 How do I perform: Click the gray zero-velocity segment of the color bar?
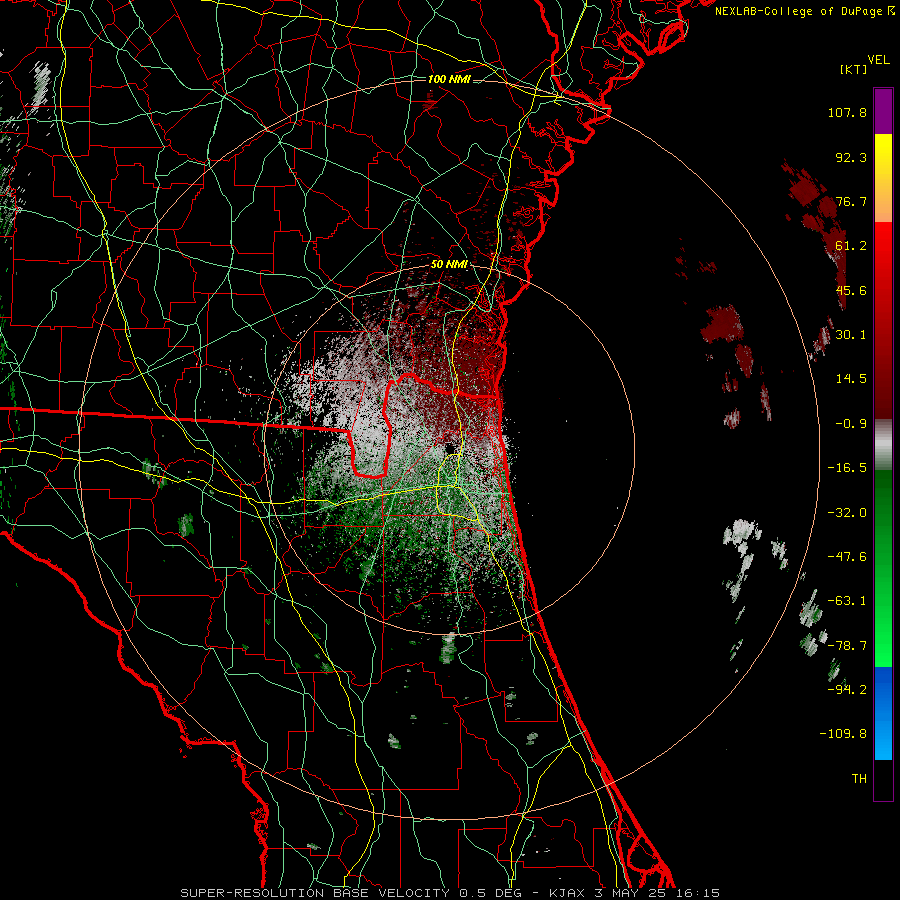pos(883,445)
